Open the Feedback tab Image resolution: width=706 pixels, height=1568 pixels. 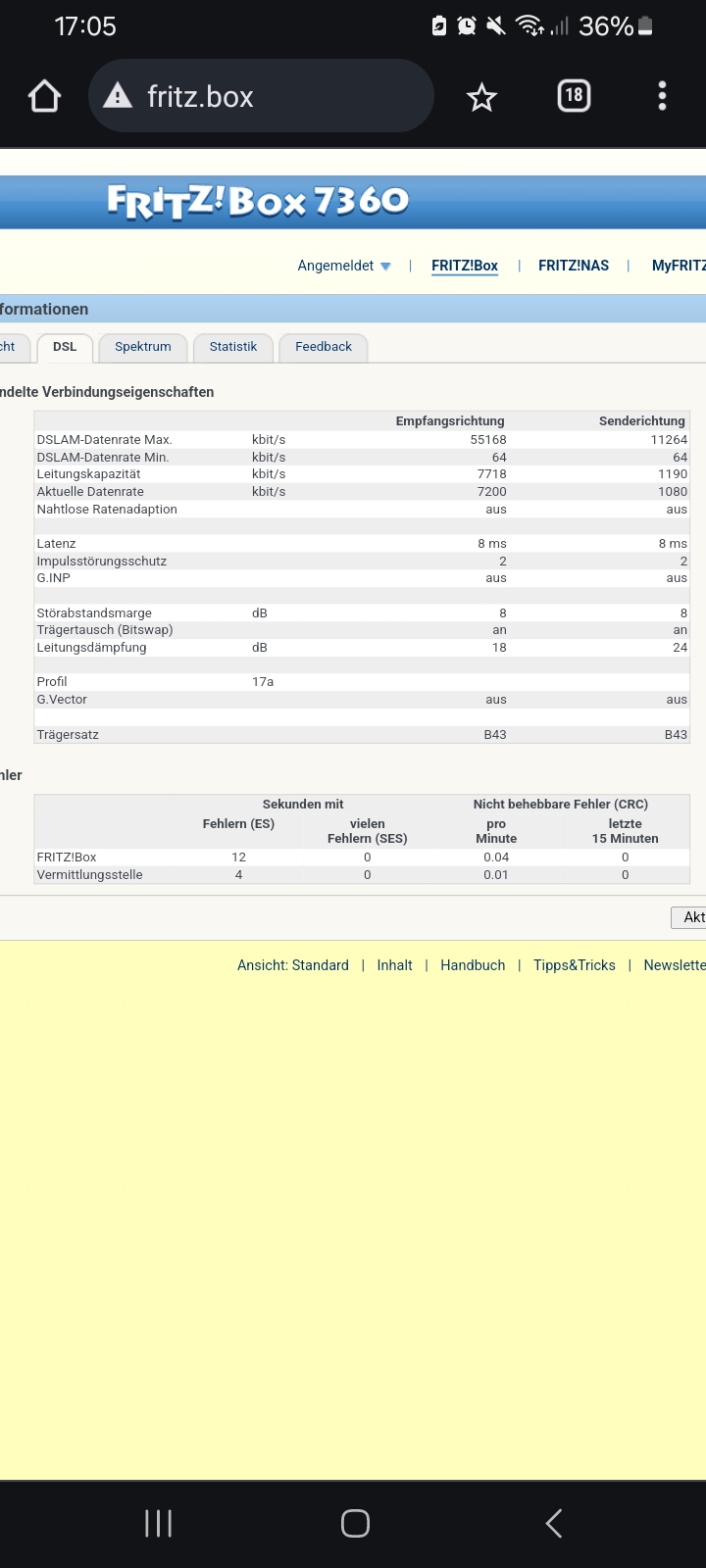point(324,347)
